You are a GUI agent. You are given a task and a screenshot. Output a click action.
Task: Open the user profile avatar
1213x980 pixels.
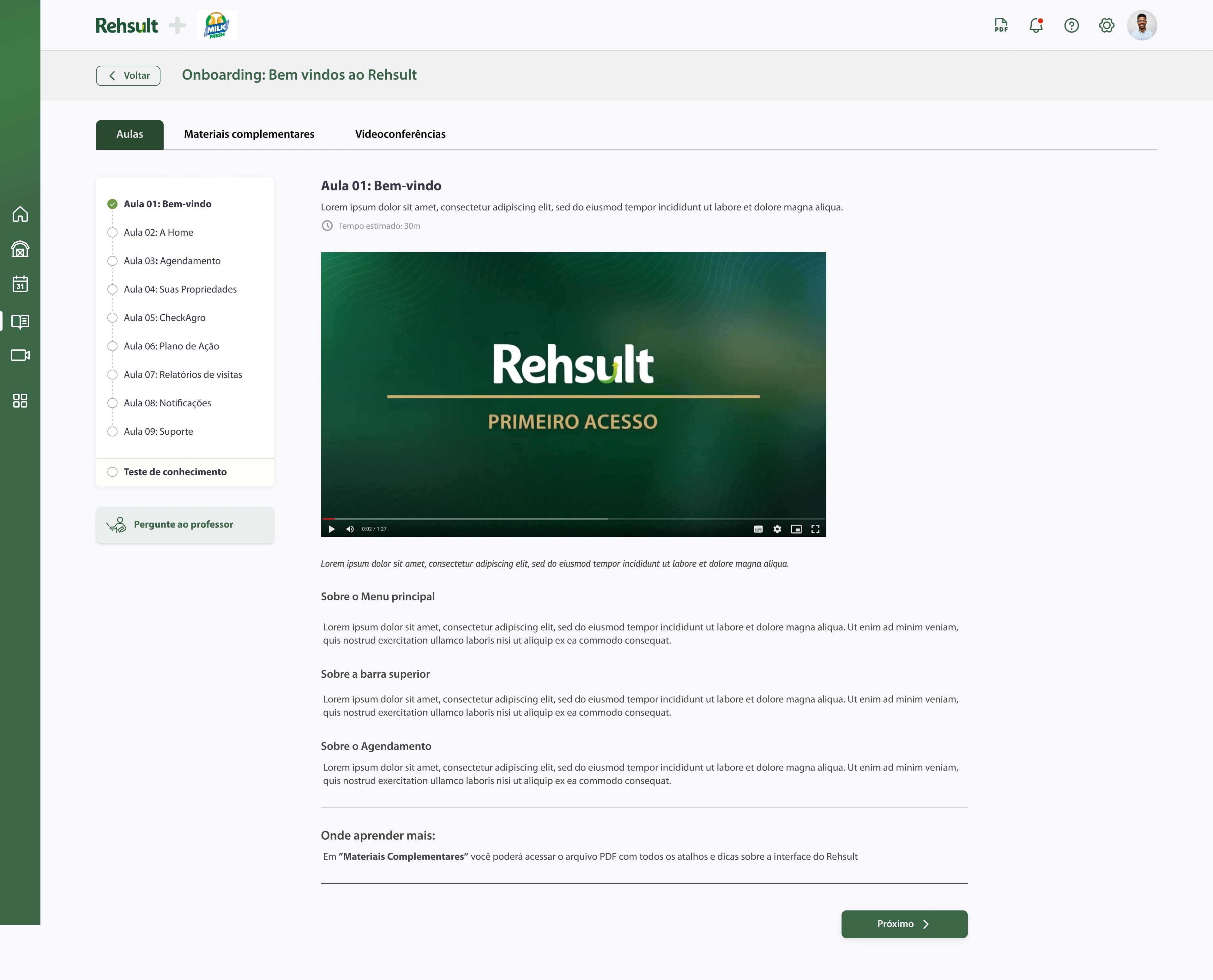click(1142, 25)
